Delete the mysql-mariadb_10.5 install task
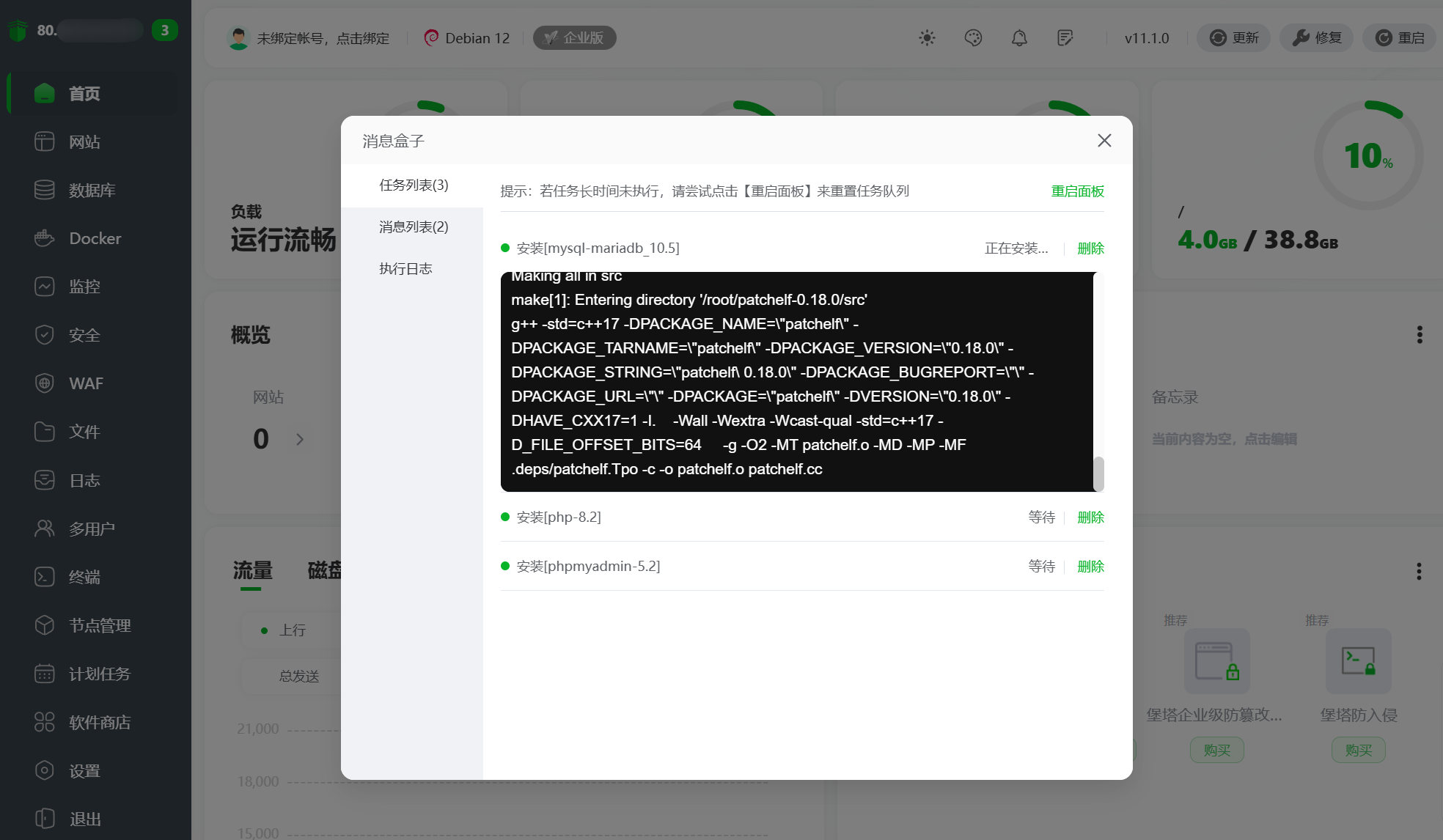The image size is (1443, 840). pyautogui.click(x=1090, y=248)
